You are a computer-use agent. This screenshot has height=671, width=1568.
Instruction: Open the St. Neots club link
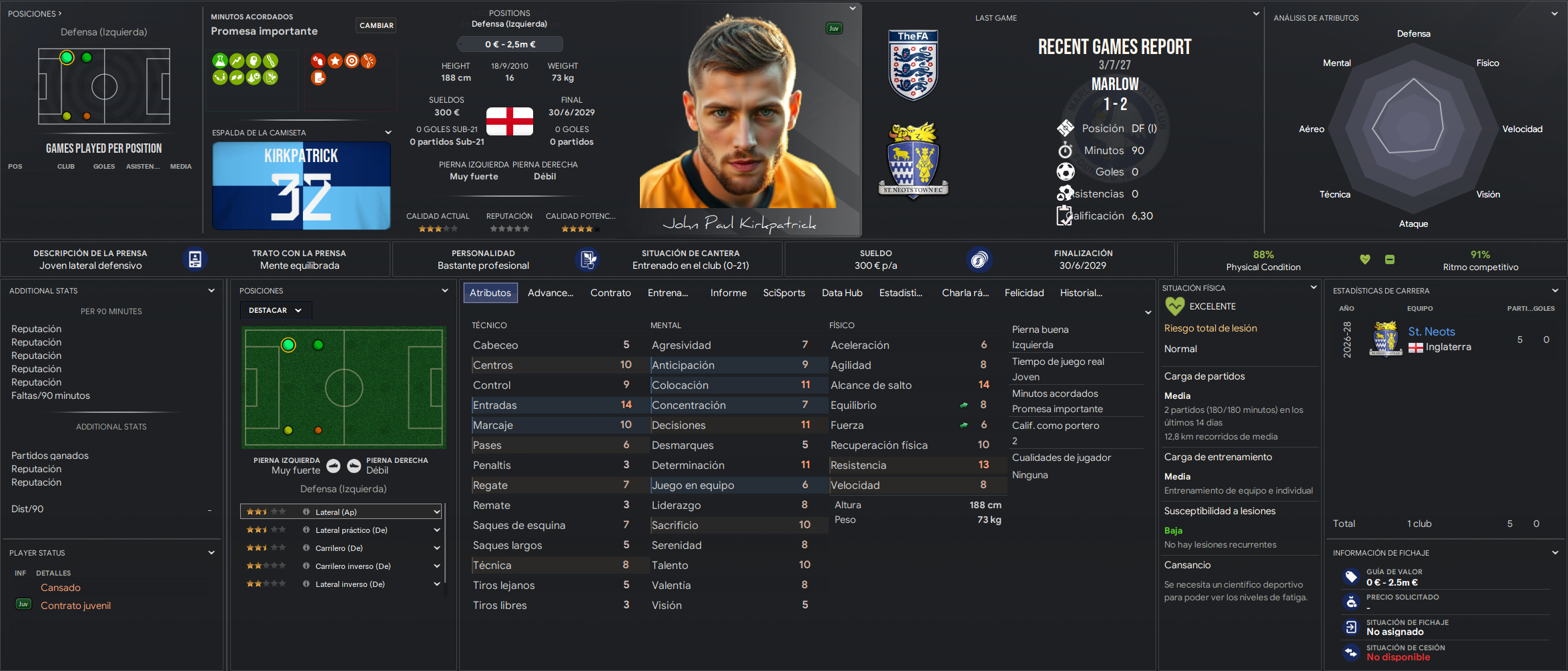tap(1431, 331)
